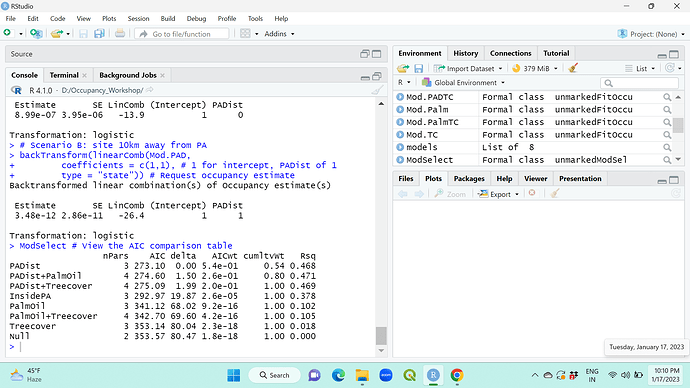The height and width of the screenshot is (388, 690).
Task: Clear the console with broom icon
Action: pos(377,91)
